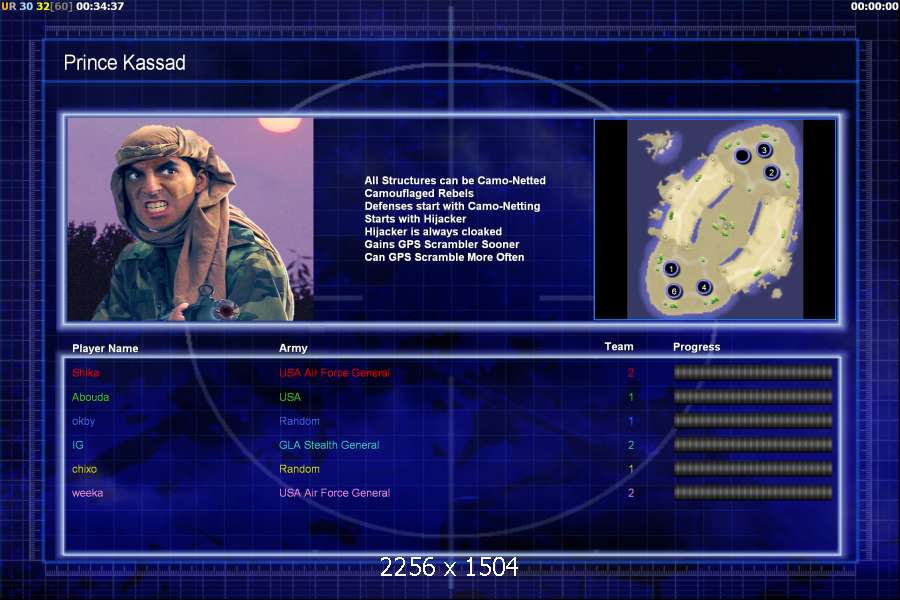Click IG's army GLA Stealth General
Viewport: 900px width, 600px height.
329,445
